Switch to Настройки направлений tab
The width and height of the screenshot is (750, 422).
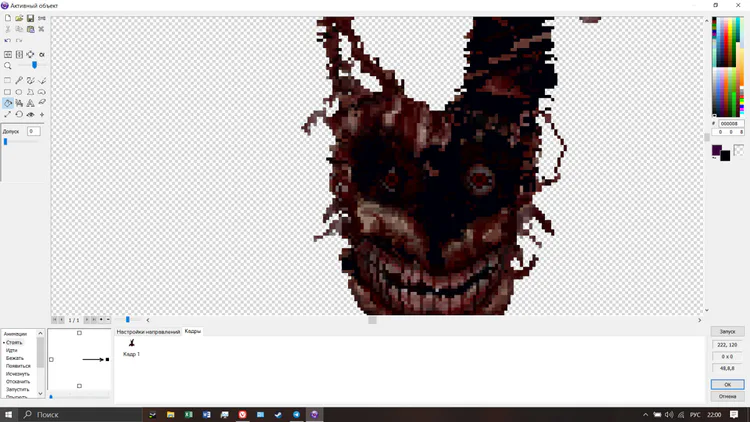point(148,332)
